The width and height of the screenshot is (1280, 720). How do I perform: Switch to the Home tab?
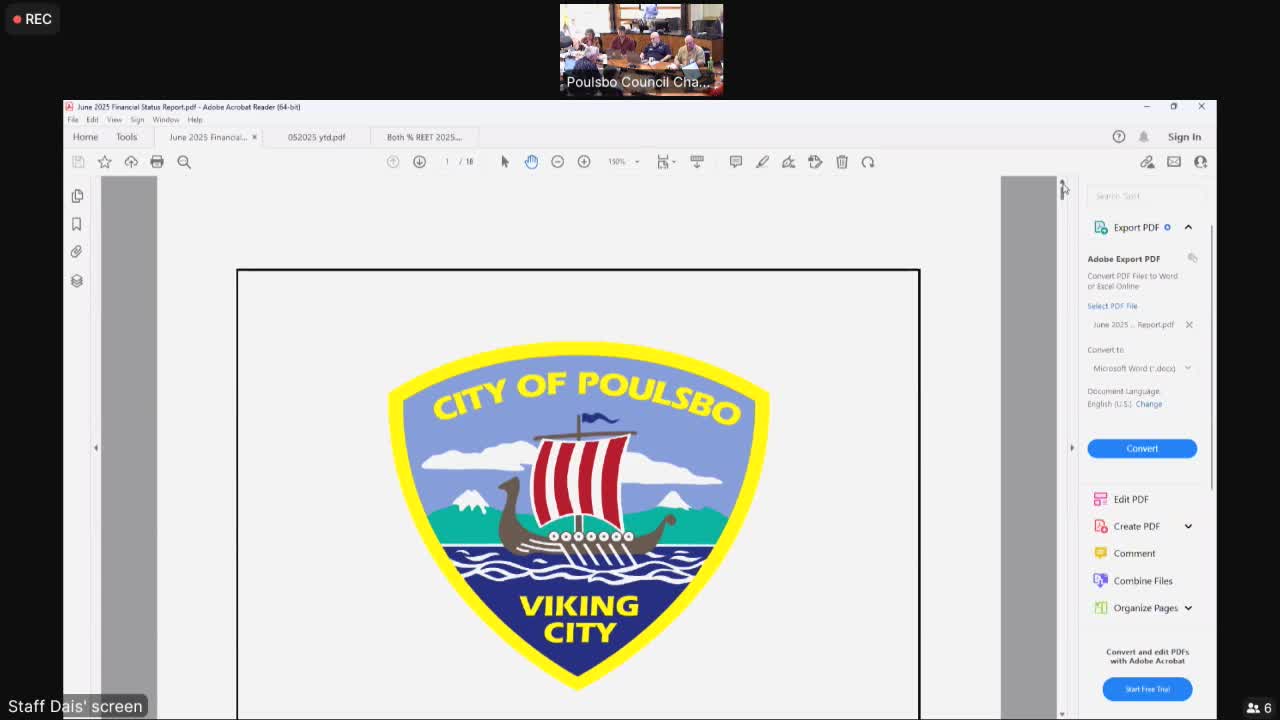coord(85,137)
